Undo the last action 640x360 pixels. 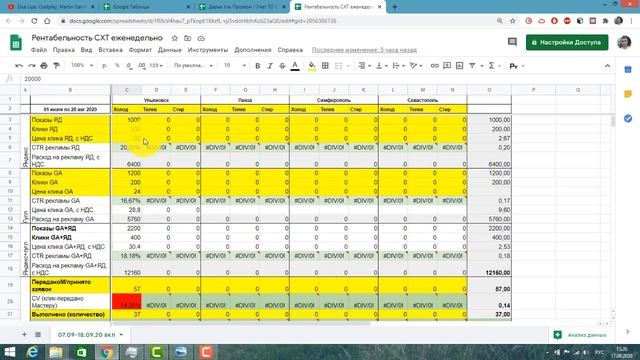(19, 66)
